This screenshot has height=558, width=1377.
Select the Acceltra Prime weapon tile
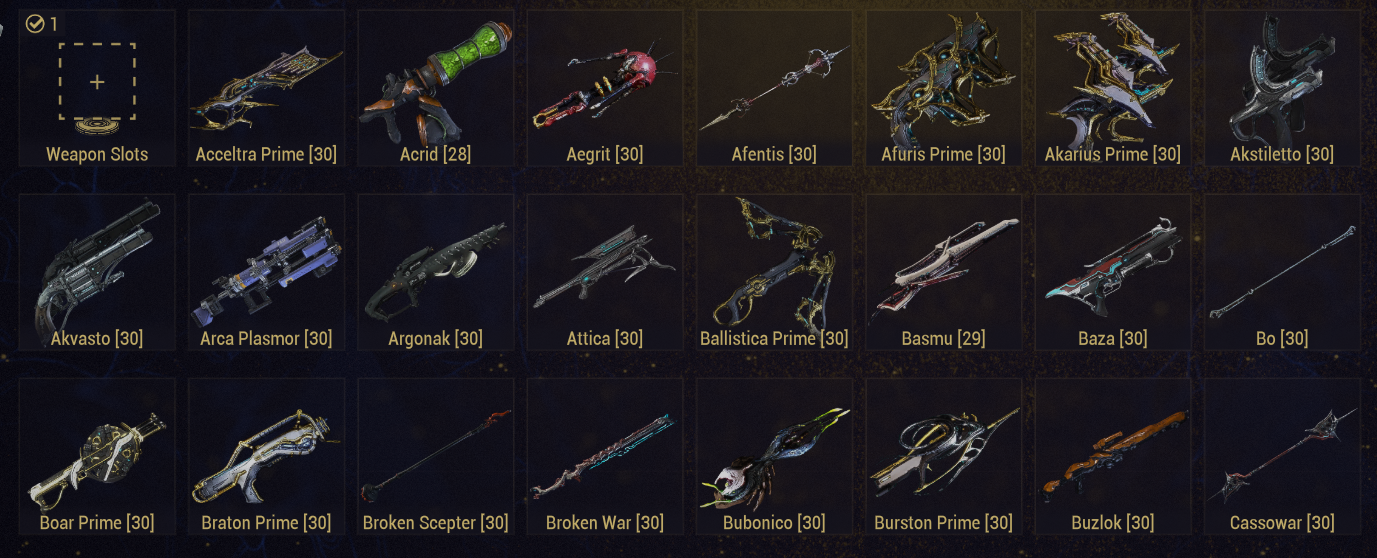(266, 88)
